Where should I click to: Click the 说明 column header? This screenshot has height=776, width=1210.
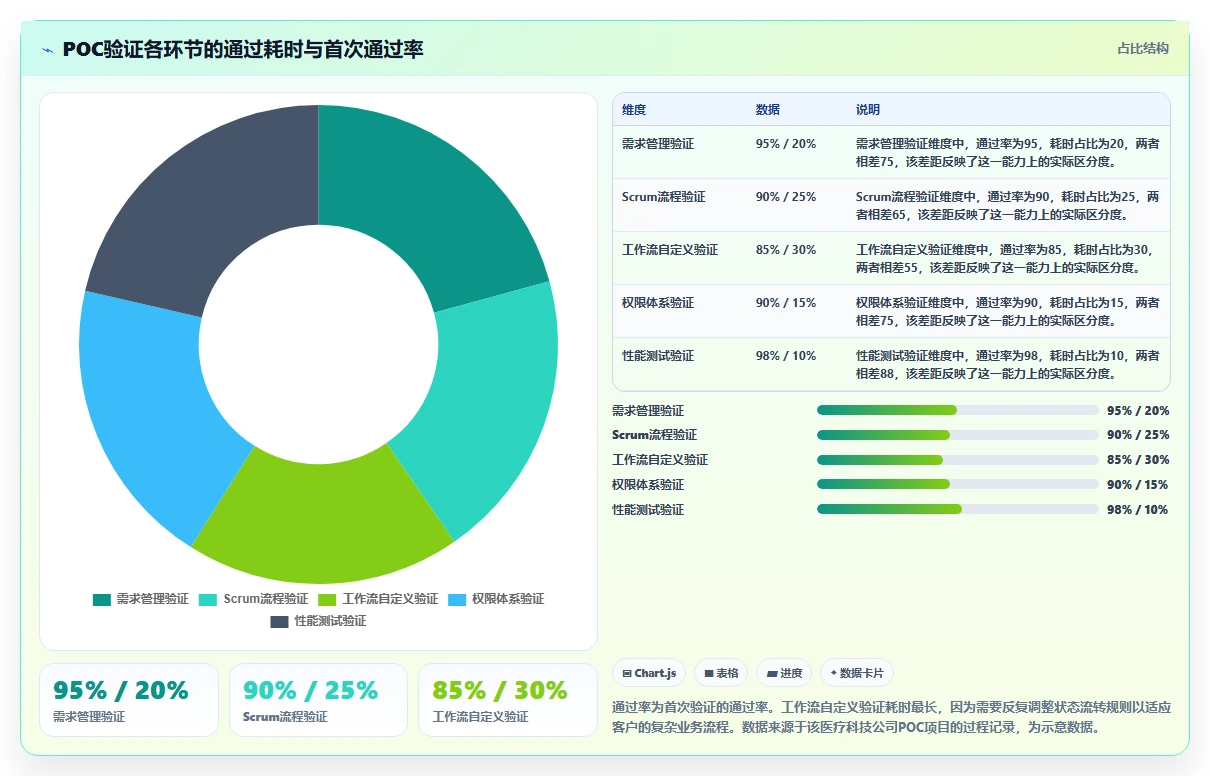coord(868,110)
